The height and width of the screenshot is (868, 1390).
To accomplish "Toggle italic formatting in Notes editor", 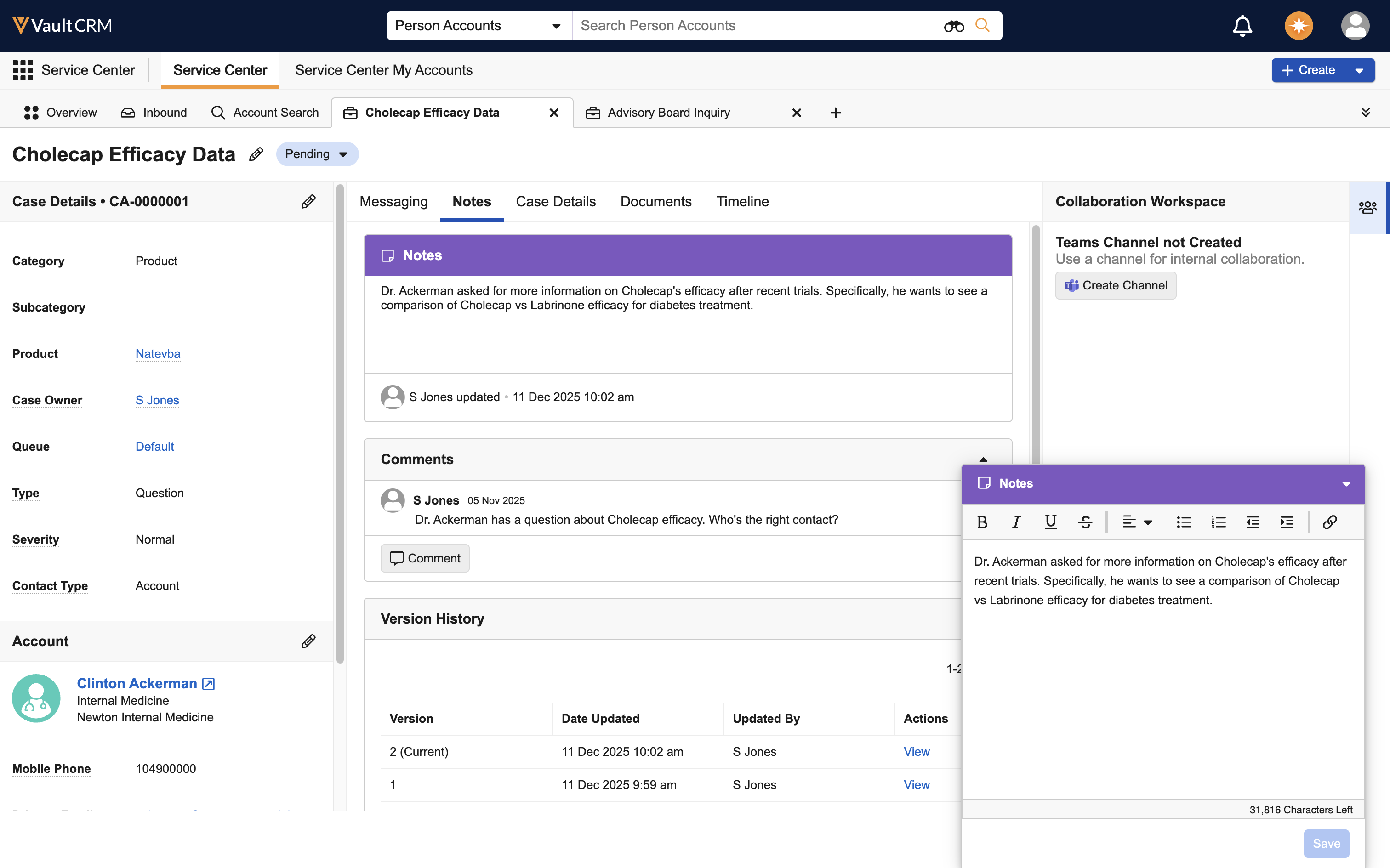I will (x=1016, y=522).
